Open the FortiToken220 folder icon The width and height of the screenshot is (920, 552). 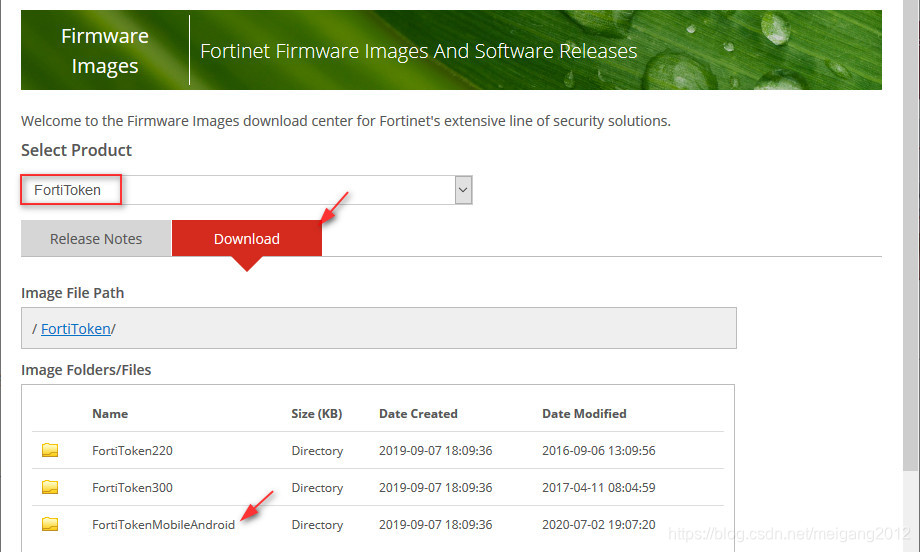pyautogui.click(x=50, y=450)
